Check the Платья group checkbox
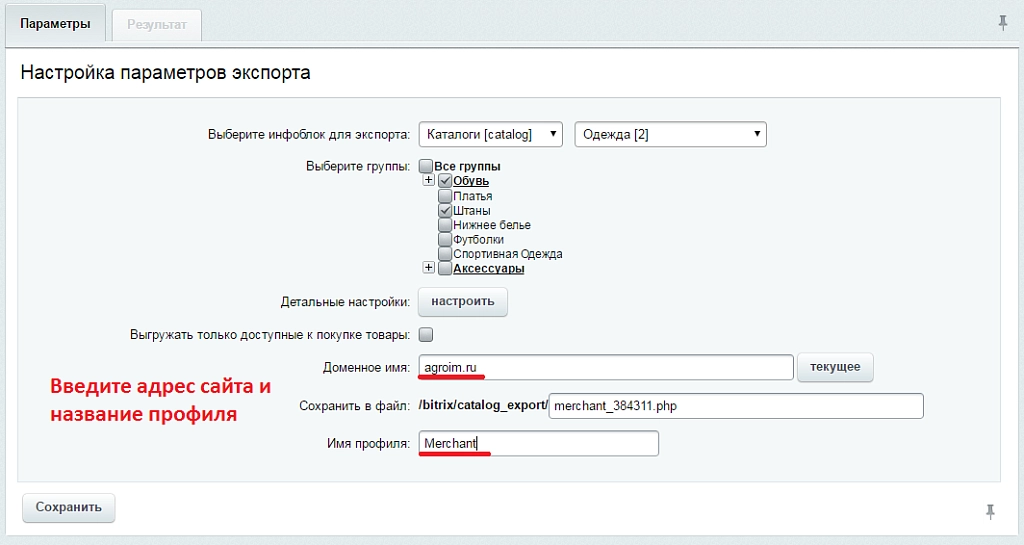 (445, 196)
